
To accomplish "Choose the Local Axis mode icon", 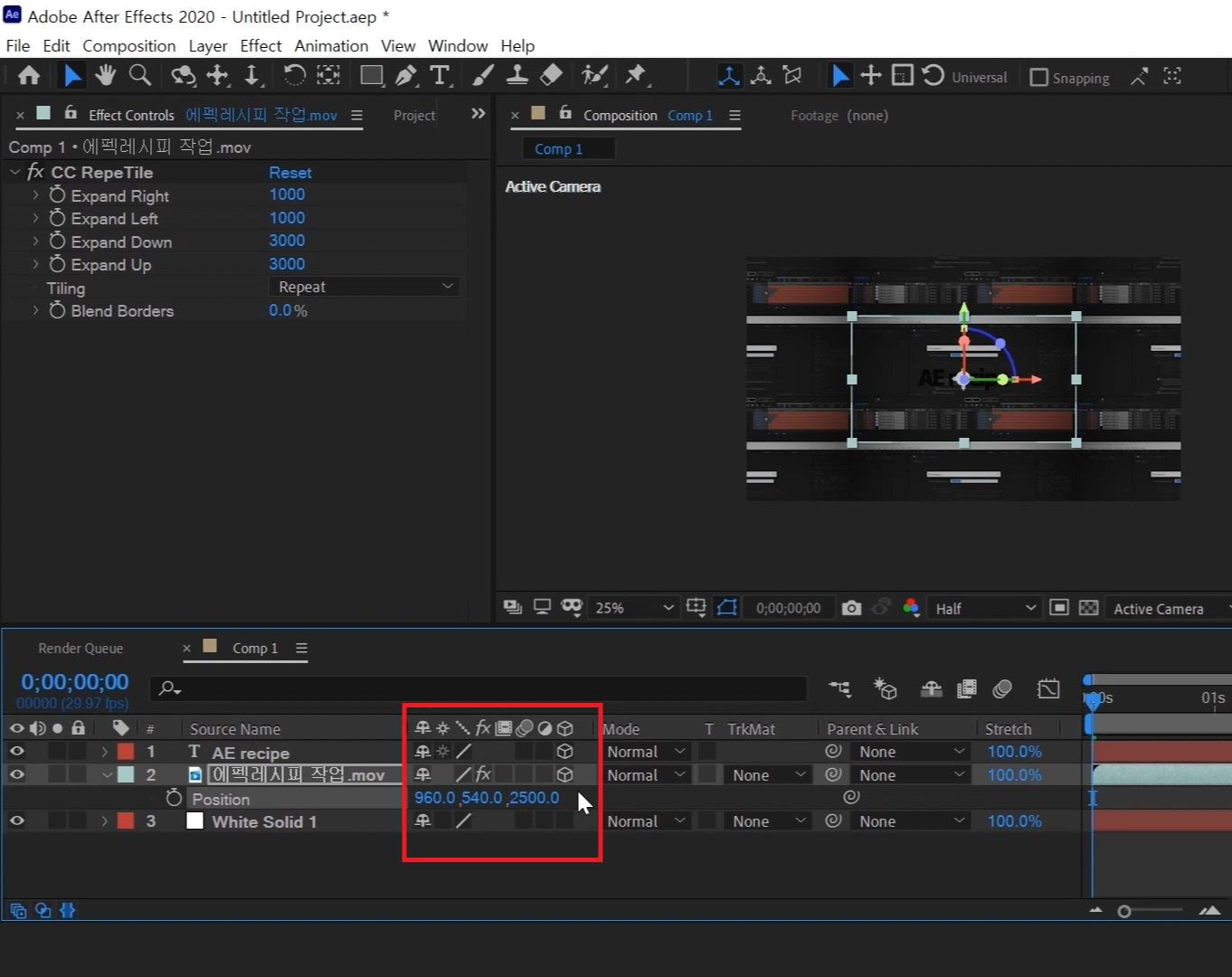I will click(x=729, y=76).
